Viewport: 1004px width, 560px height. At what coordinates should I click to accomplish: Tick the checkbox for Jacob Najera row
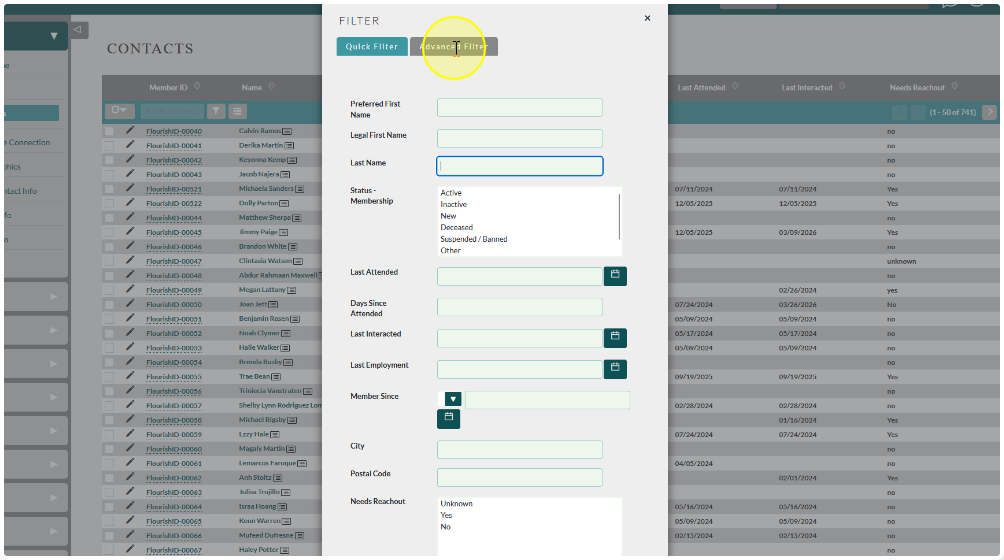pos(109,174)
